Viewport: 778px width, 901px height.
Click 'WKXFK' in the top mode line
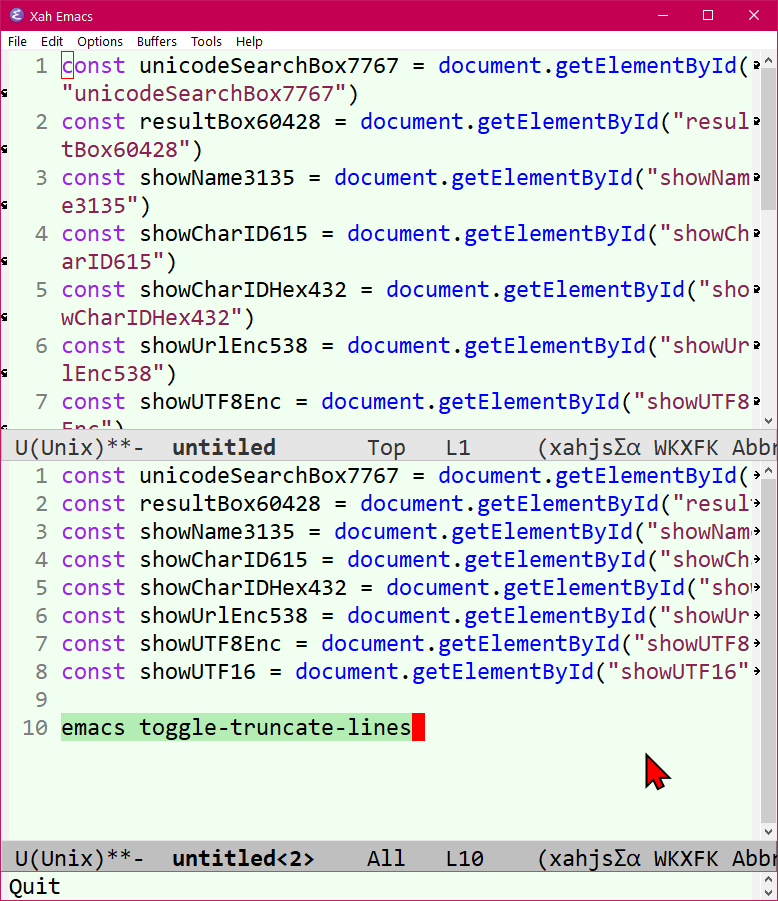(686, 447)
